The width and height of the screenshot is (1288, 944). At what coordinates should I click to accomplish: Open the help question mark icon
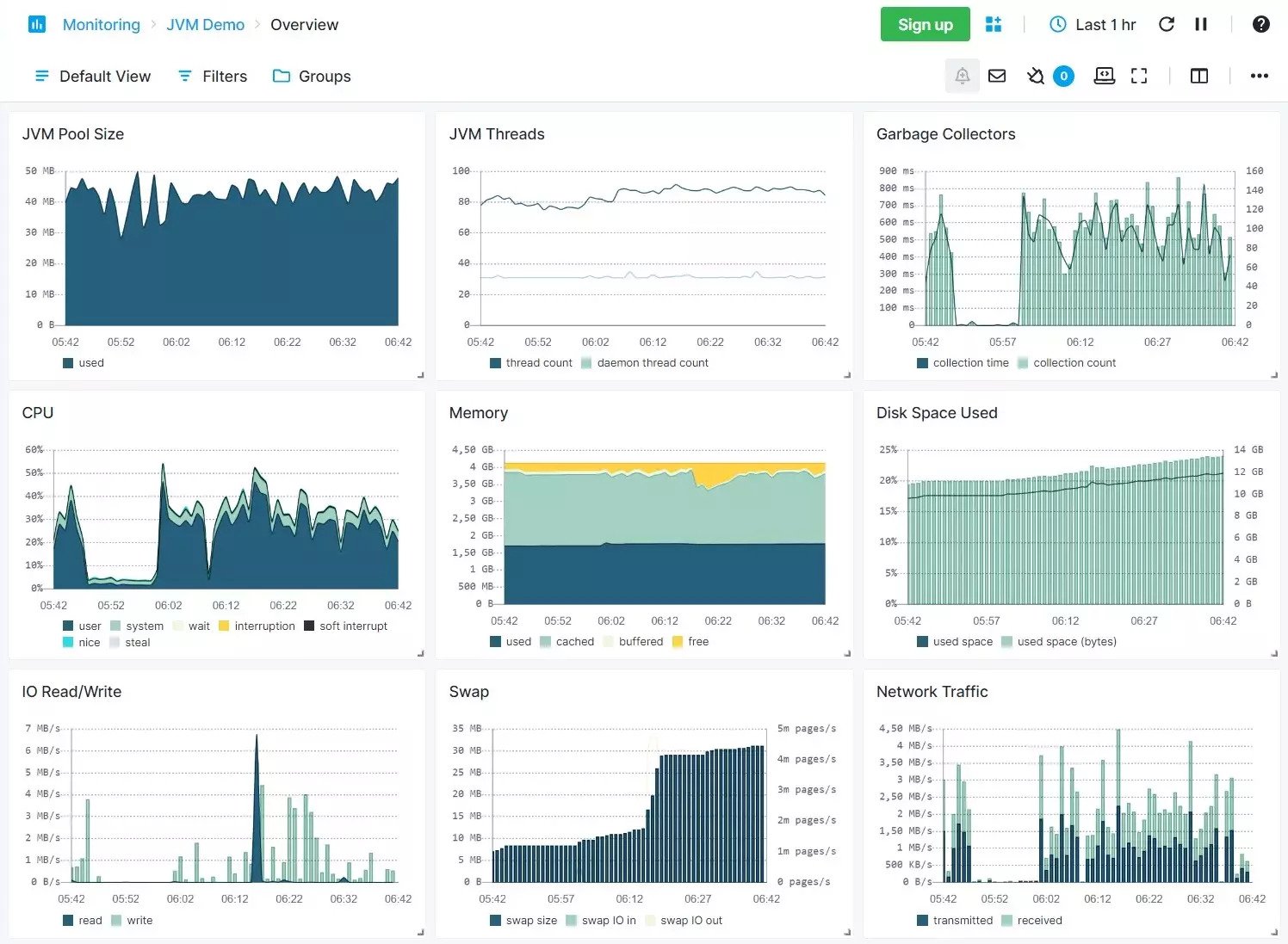tap(1260, 24)
